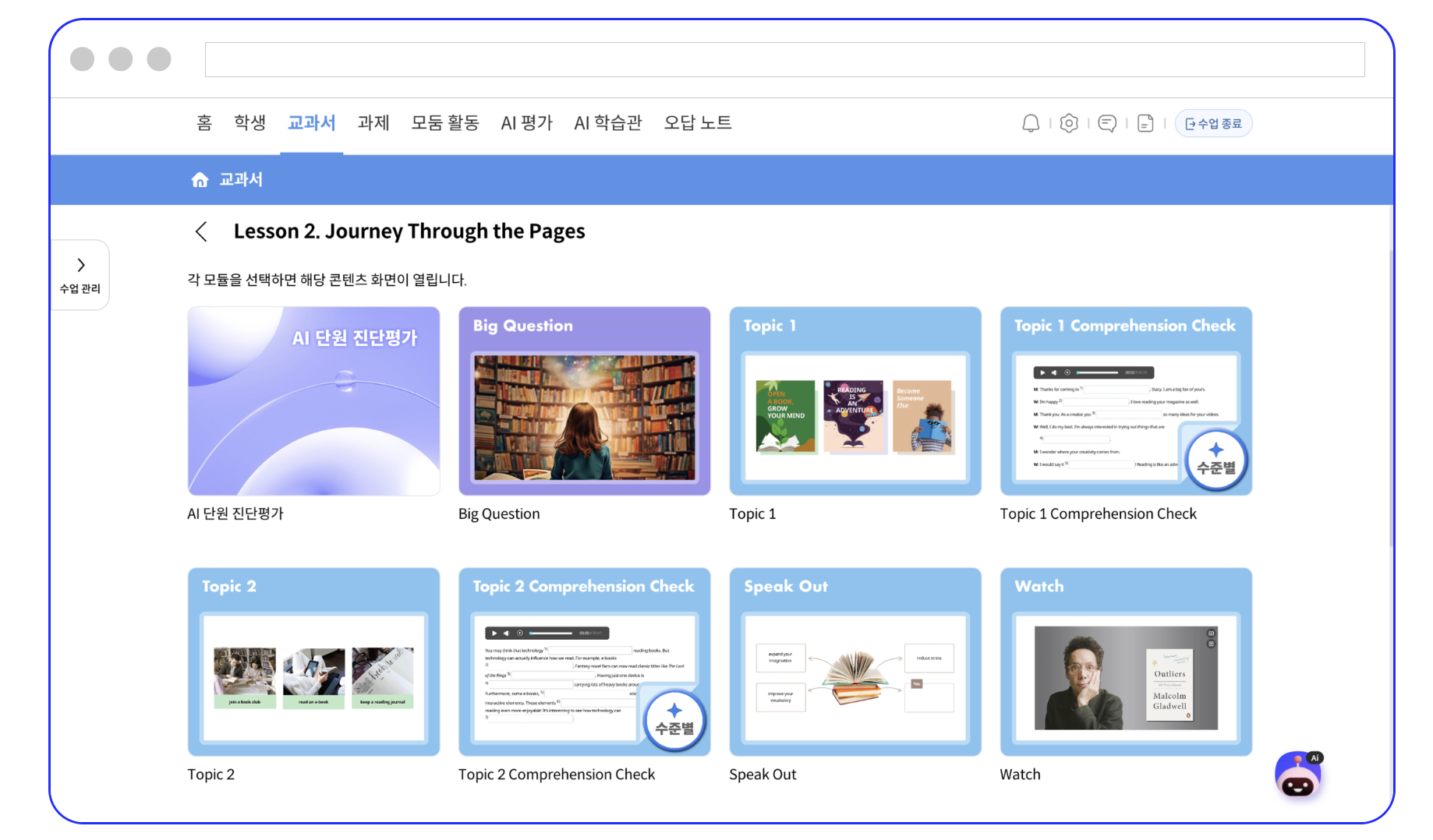Click the 수준별 badge on Topic 2 Comprehension Check
This screenshot has height=840, width=1433.
click(x=674, y=720)
